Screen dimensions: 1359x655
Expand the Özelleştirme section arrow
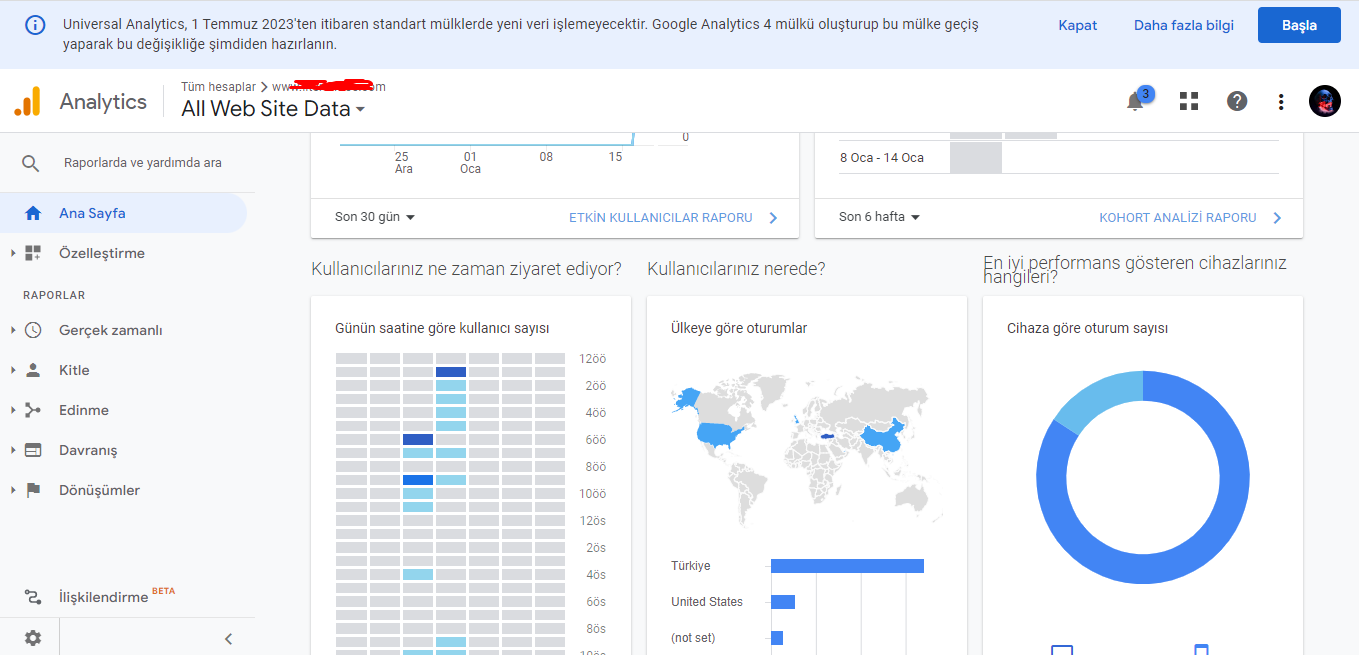pos(13,253)
